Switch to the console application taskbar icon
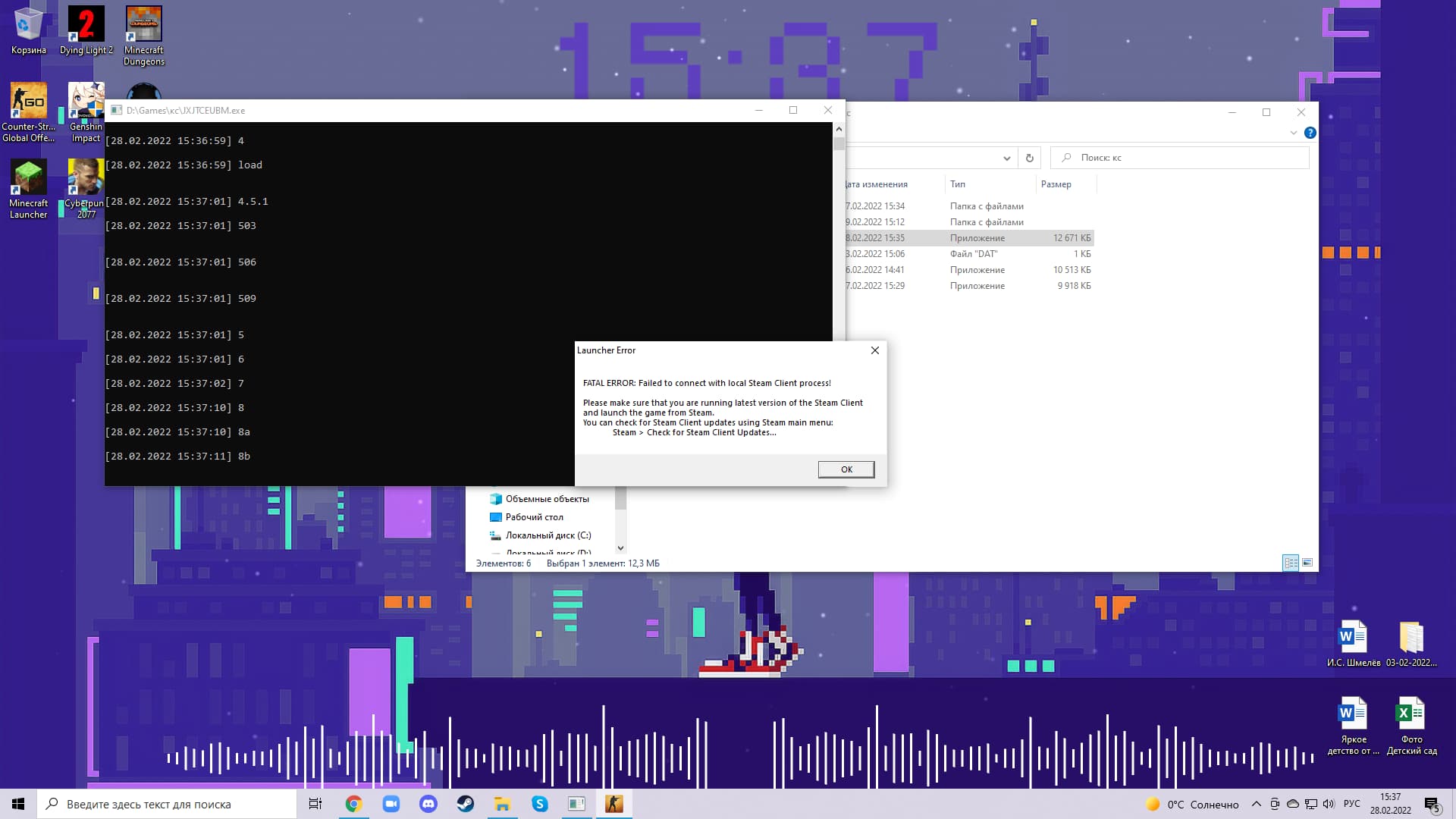 (576, 804)
